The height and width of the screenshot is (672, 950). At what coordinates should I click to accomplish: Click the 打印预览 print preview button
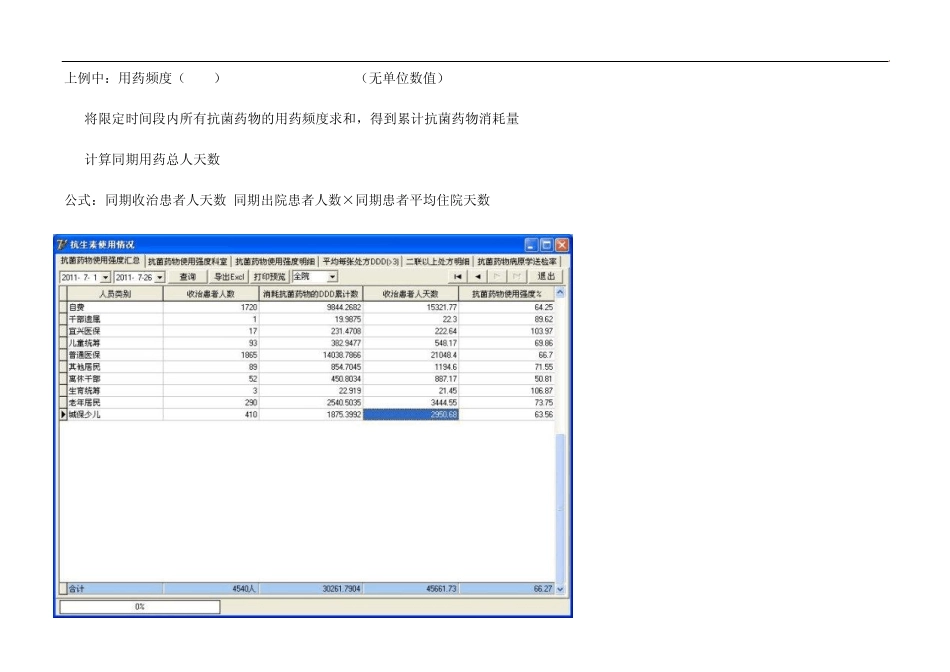tap(269, 277)
